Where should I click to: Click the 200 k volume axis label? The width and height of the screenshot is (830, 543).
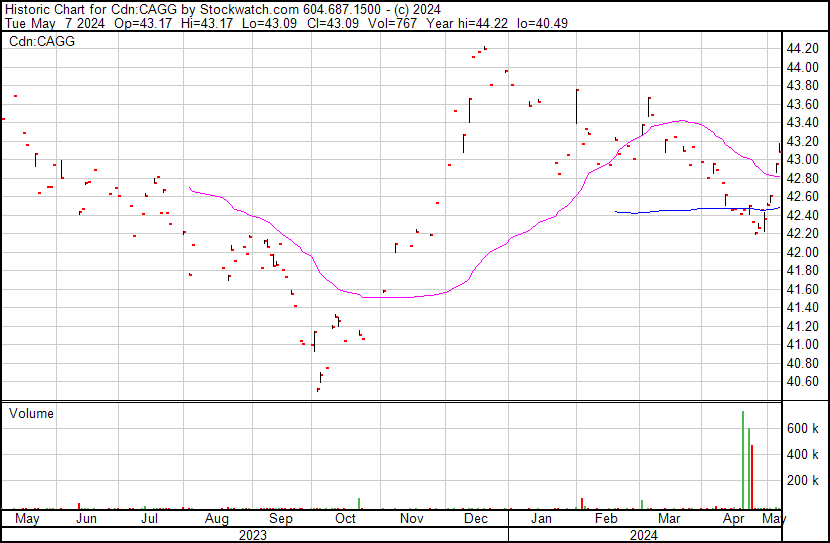[x=803, y=481]
